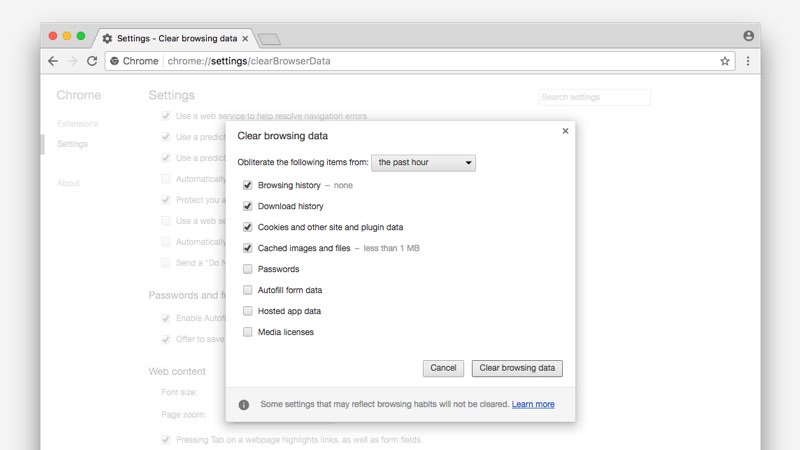Open the Chrome three-dot menu
The image size is (800, 450).
tap(748, 61)
